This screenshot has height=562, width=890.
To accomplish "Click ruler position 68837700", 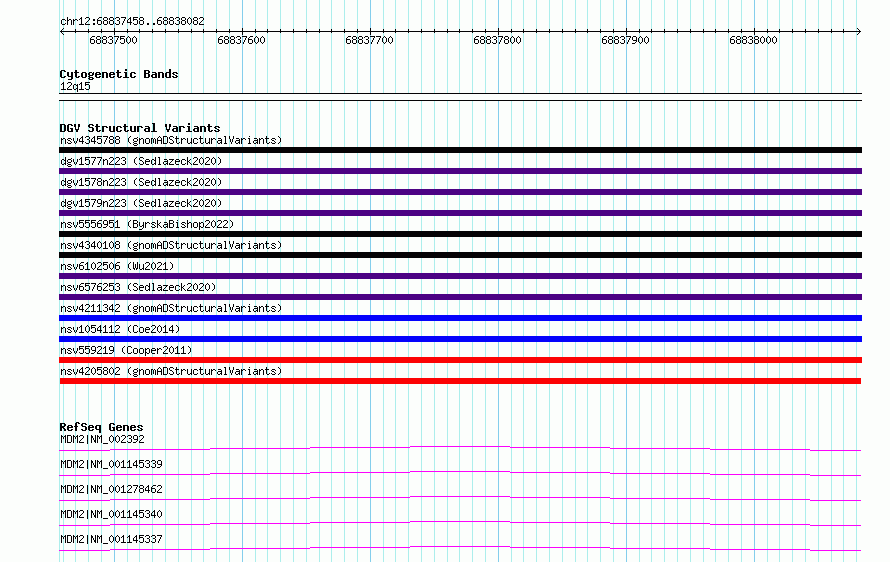I will (370, 40).
